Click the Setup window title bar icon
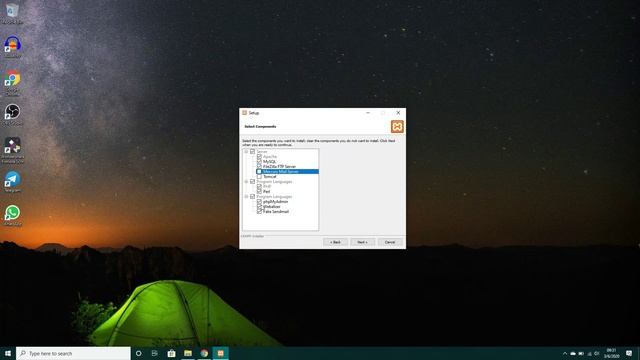 (x=244, y=113)
